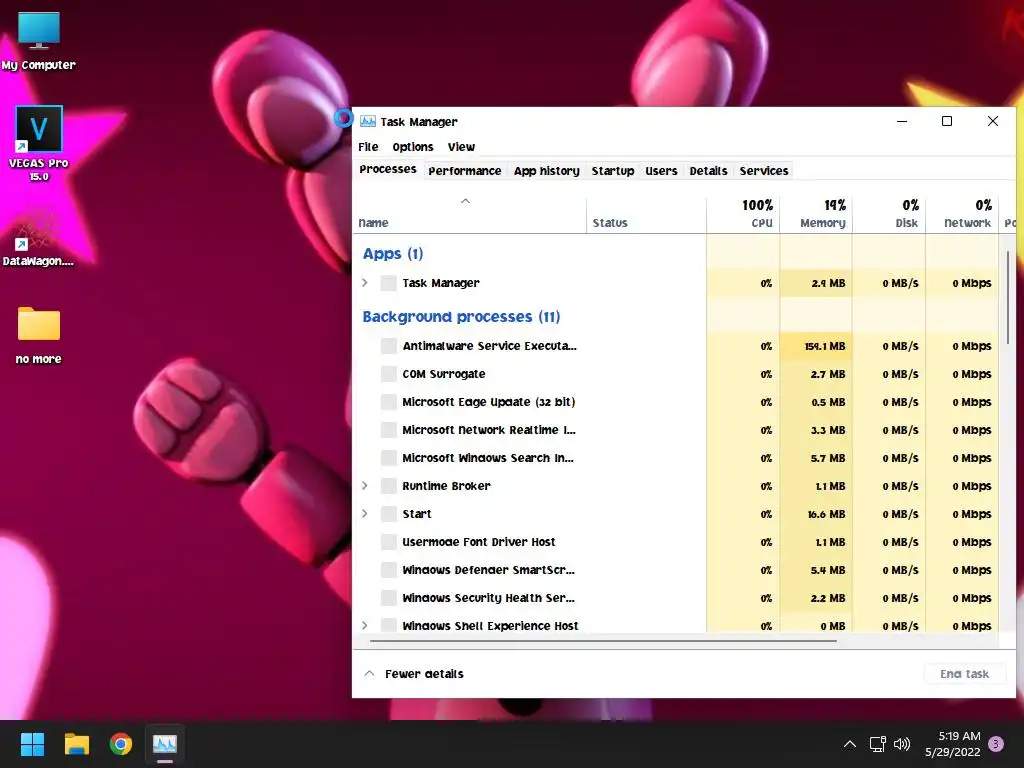Click the 154.1 MB memory value
The height and width of the screenshot is (768, 1024).
824,346
